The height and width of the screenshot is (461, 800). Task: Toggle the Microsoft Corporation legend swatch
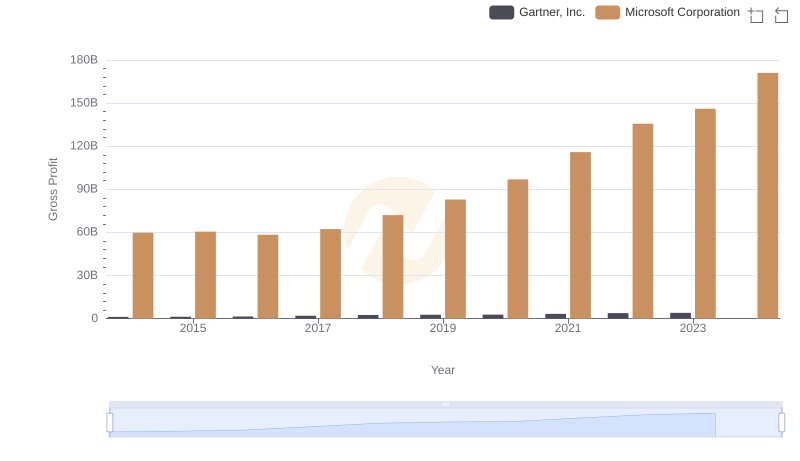[x=608, y=12]
